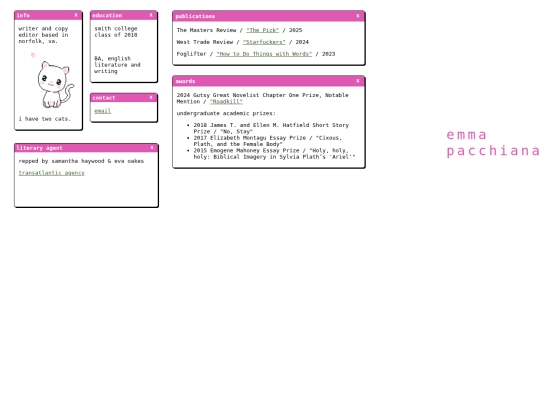Close the publications window

(358, 16)
